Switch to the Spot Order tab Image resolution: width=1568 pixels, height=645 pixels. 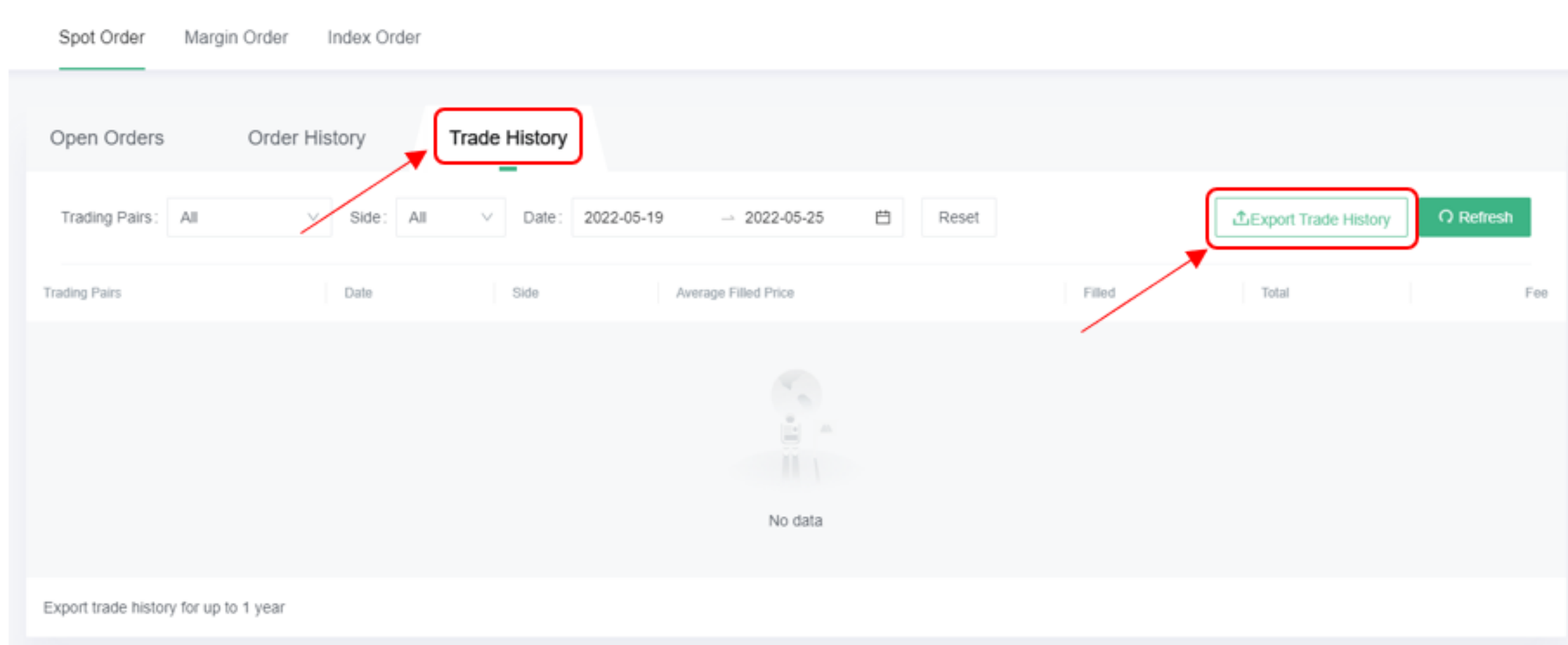pos(102,37)
